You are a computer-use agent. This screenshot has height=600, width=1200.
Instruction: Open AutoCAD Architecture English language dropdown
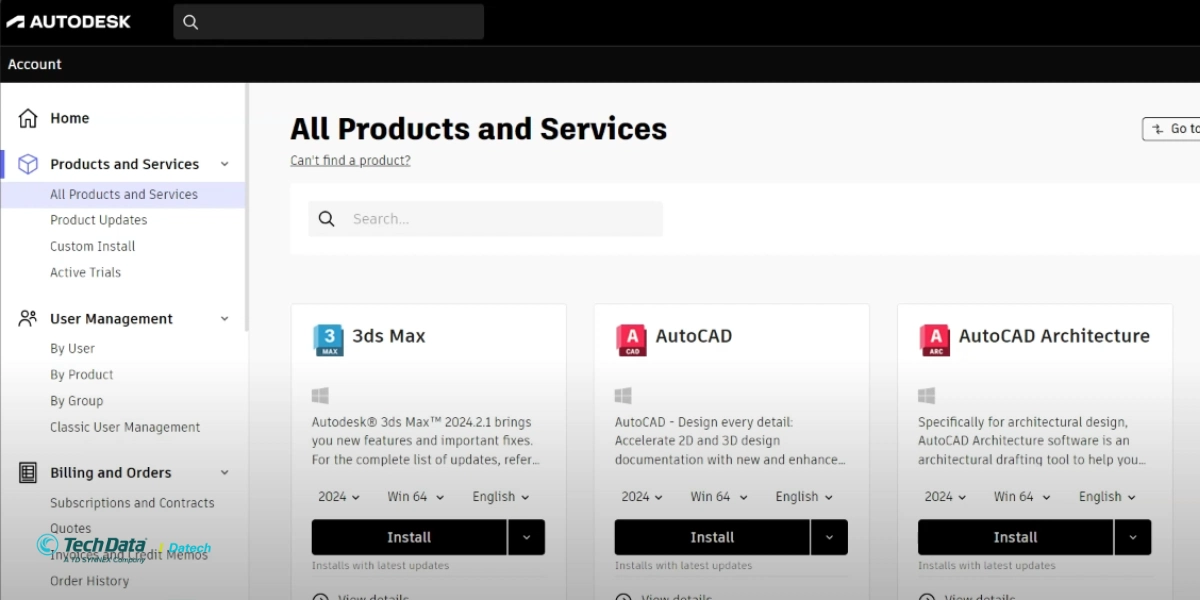tap(1107, 496)
